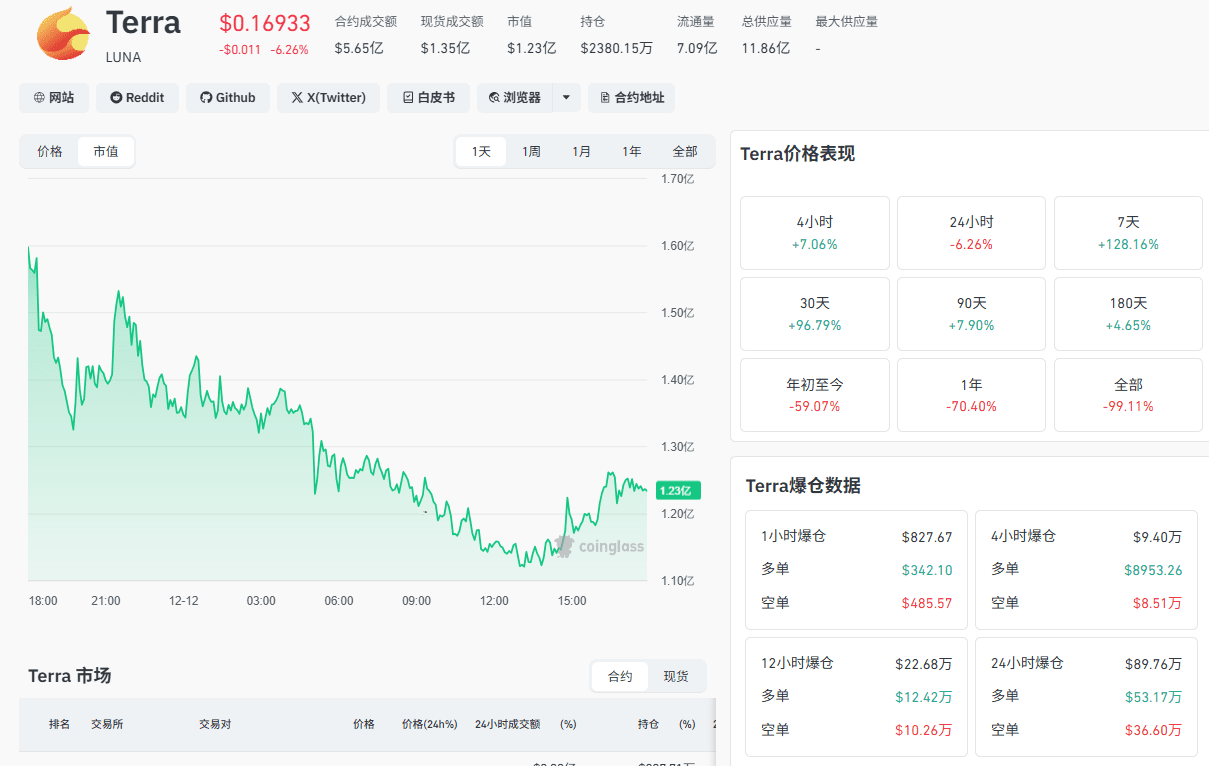Click the 流通量 7.09亿 stat
1209x766 pixels.
[697, 35]
